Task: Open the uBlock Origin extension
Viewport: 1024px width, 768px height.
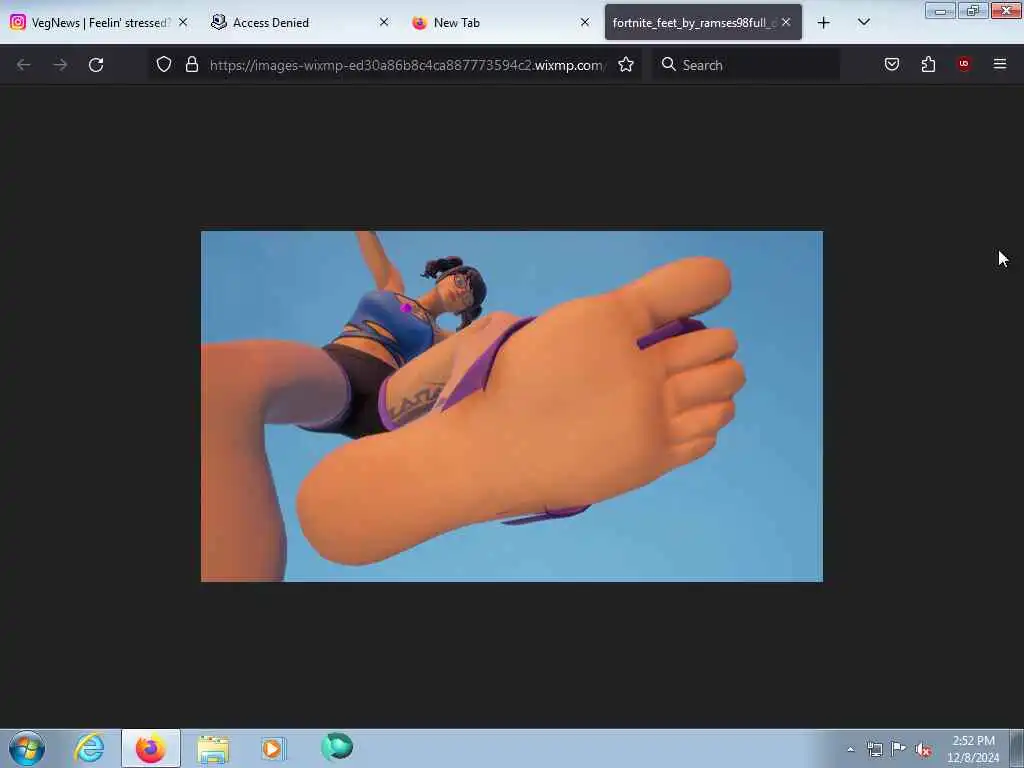Action: (964, 64)
